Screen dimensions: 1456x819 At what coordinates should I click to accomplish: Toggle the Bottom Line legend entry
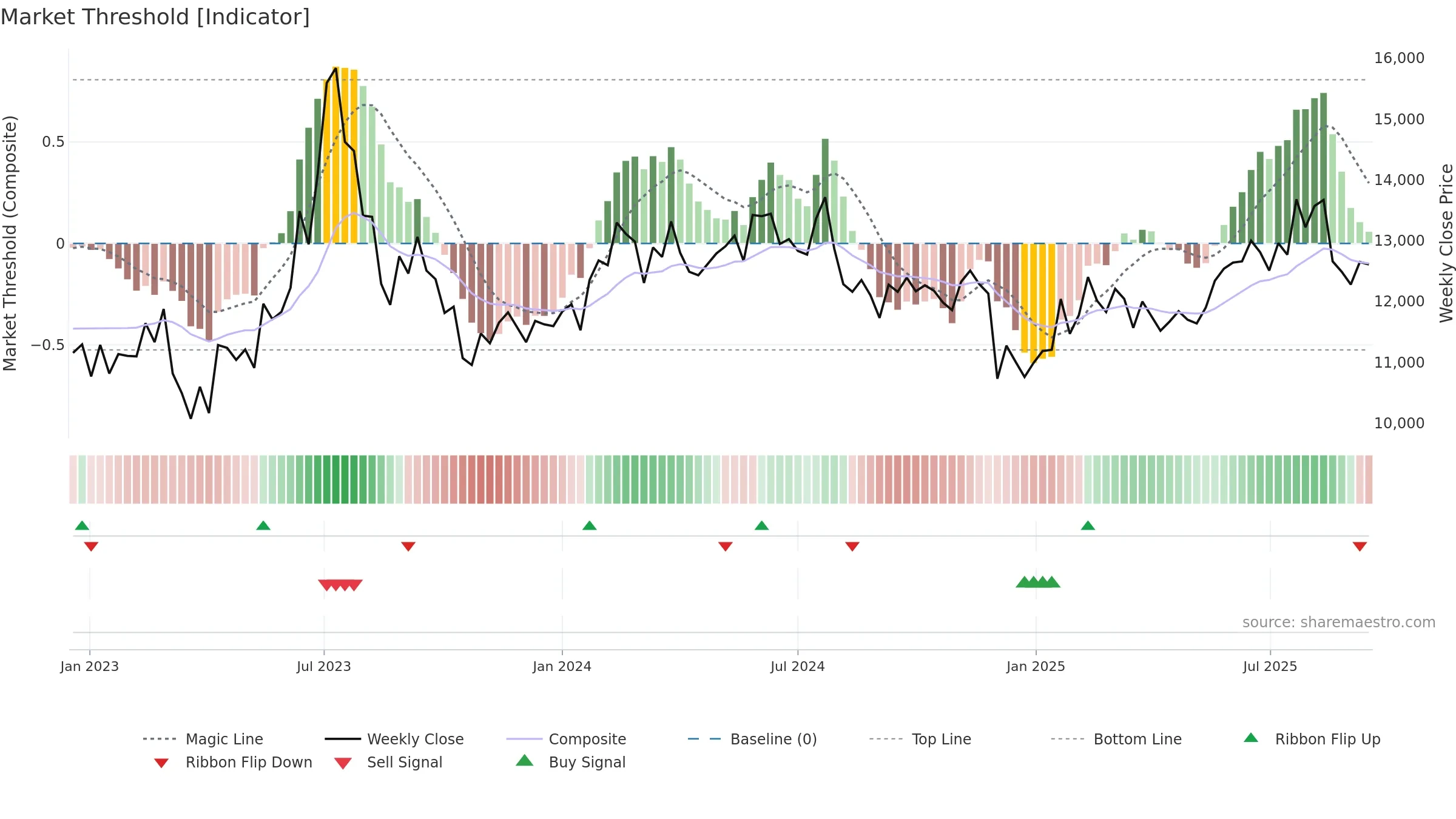tap(1116, 739)
